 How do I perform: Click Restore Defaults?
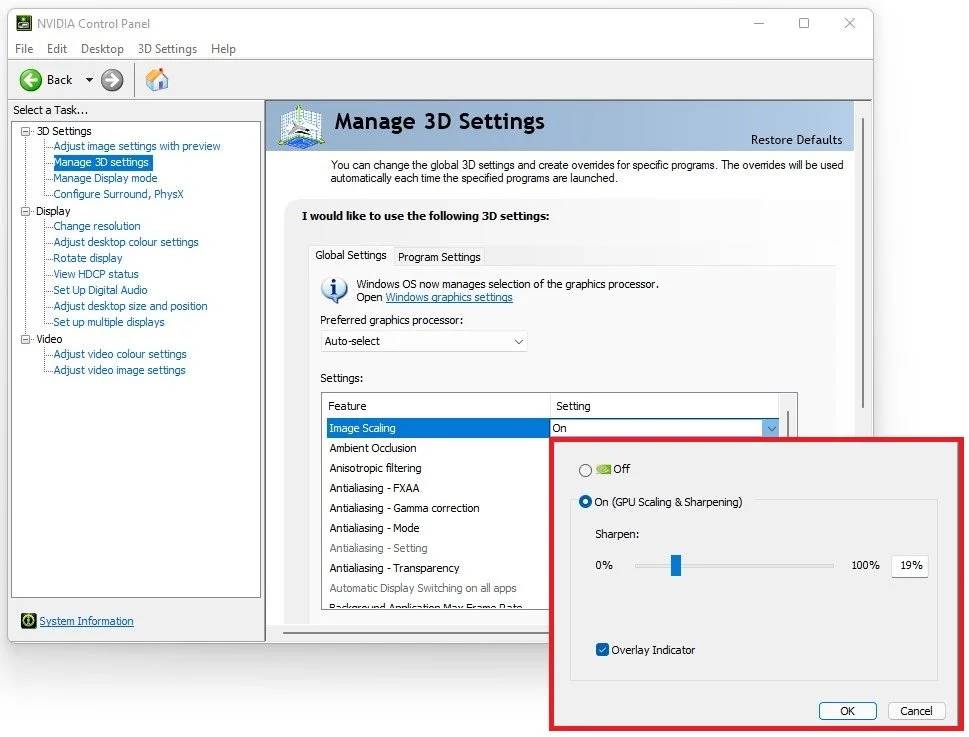[796, 140]
